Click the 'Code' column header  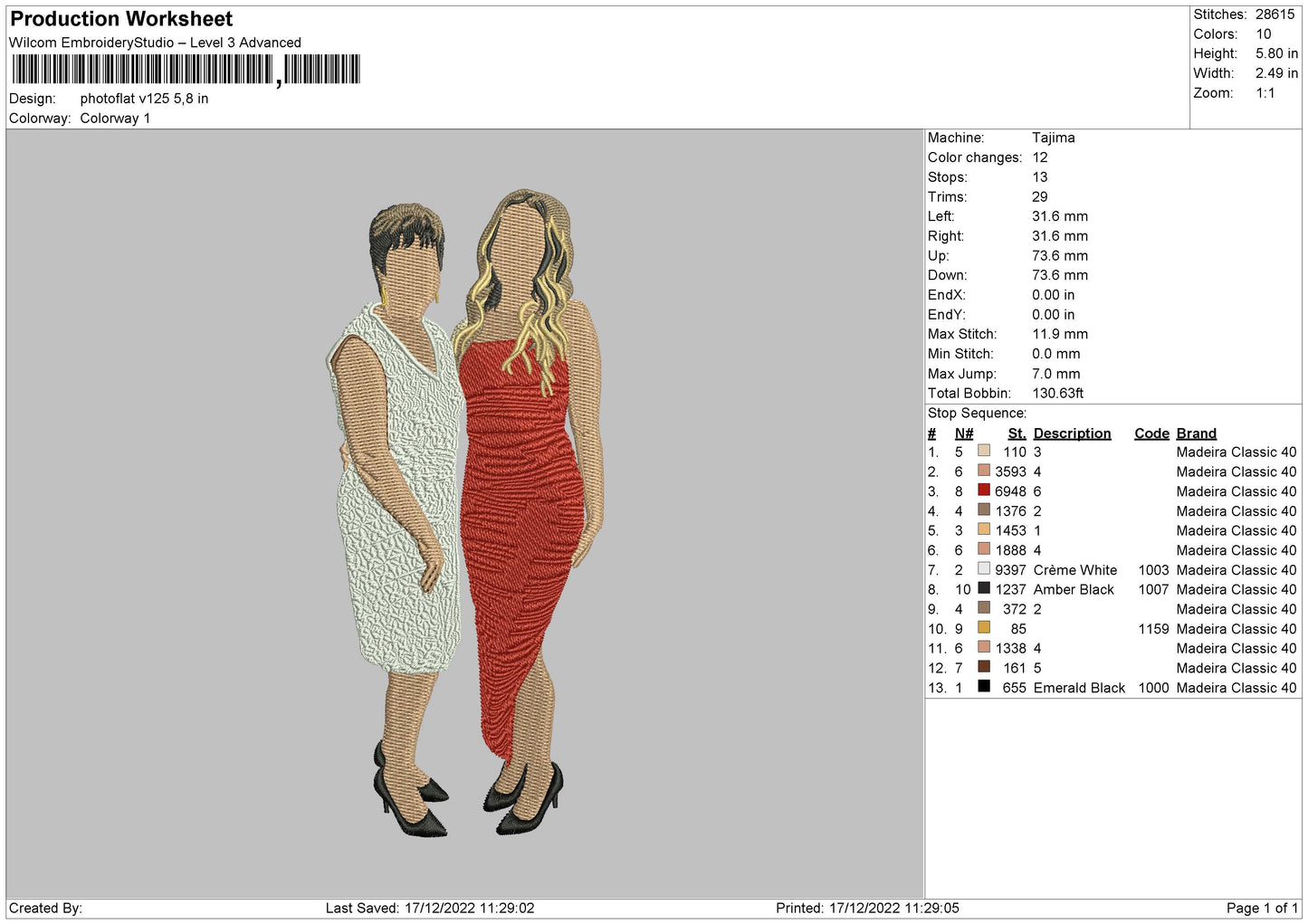[x=1151, y=433]
